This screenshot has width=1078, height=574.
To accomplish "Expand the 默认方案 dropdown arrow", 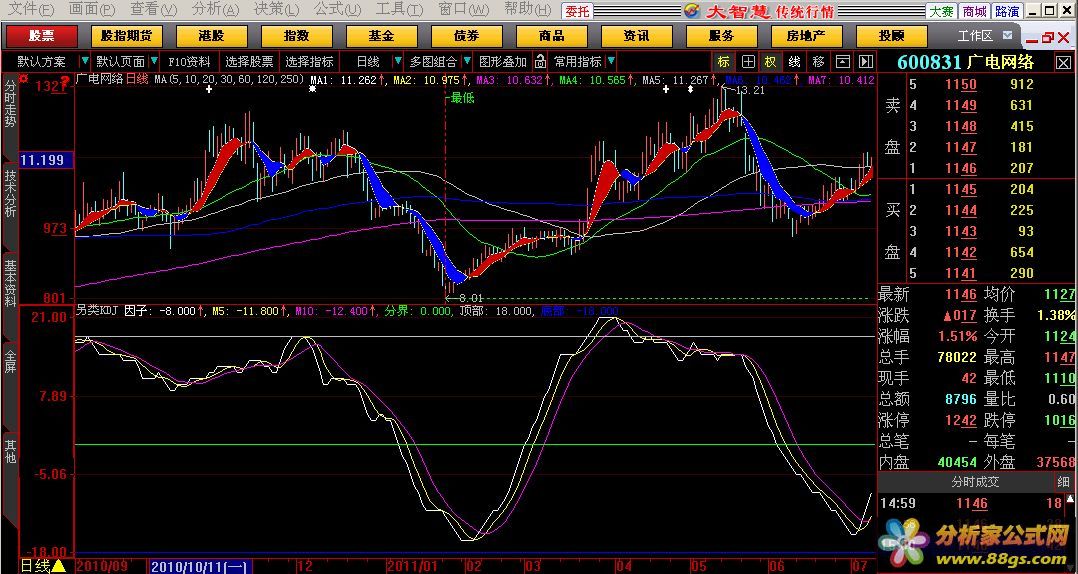I will [85, 61].
